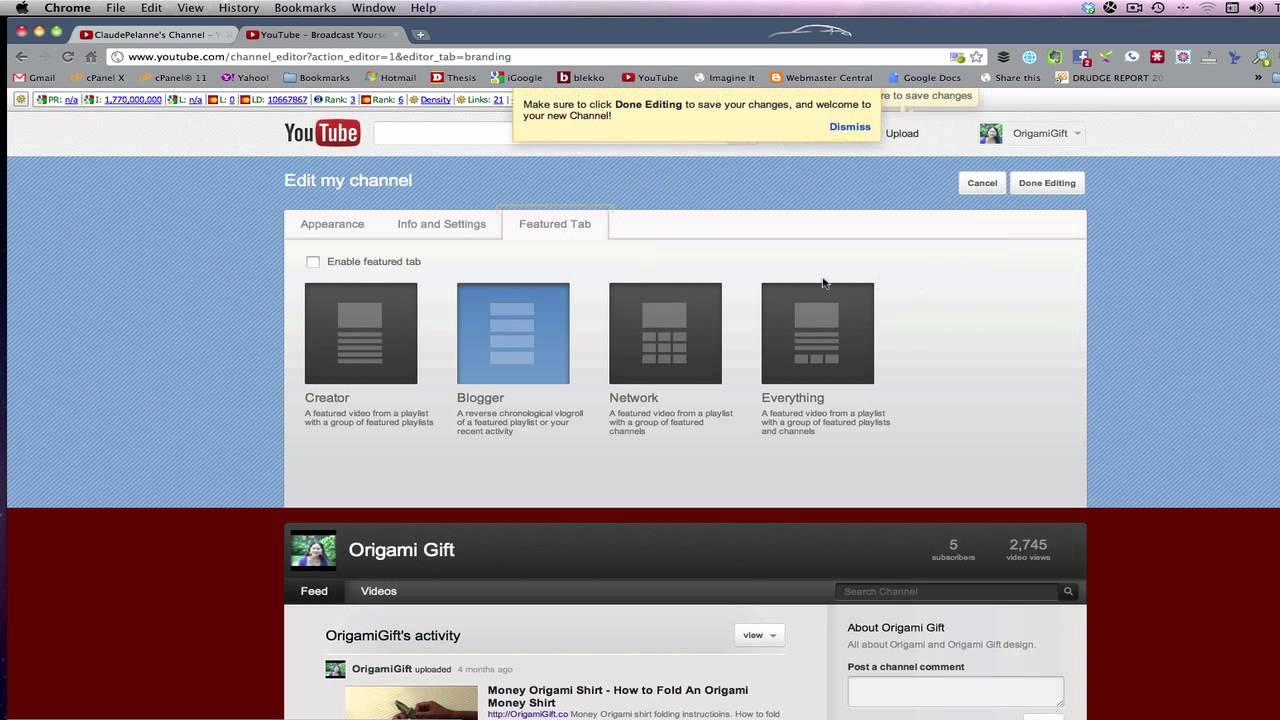1280x720 pixels.
Task: Open a new browser tab with plus button
Action: (421, 34)
